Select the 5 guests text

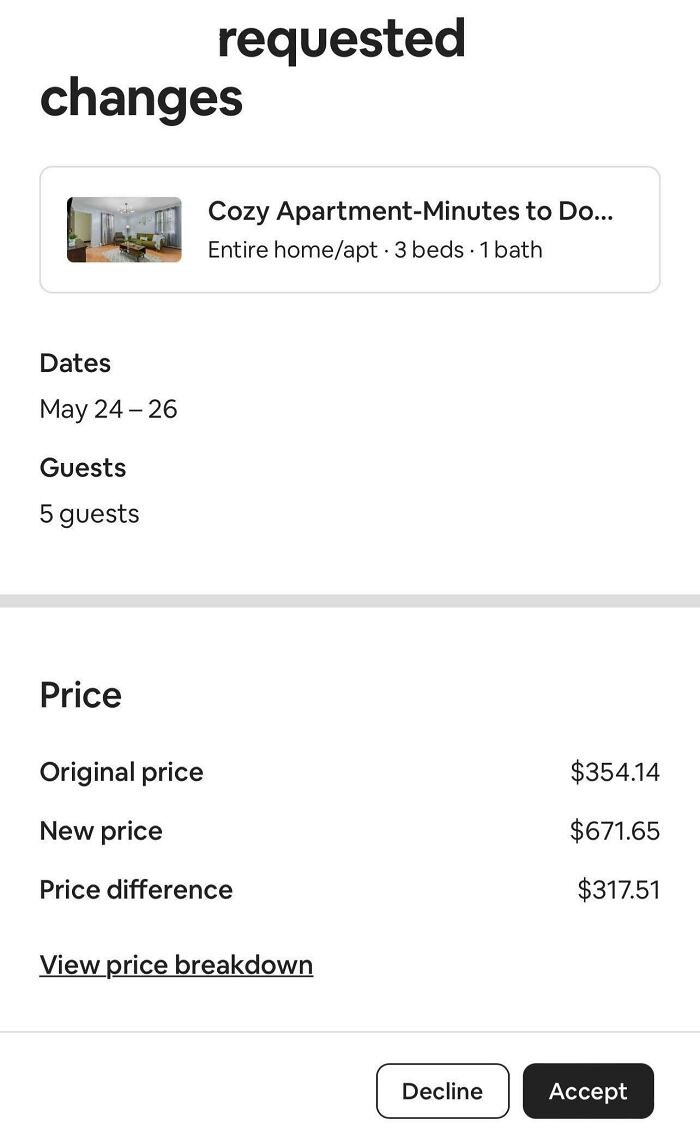coord(89,513)
